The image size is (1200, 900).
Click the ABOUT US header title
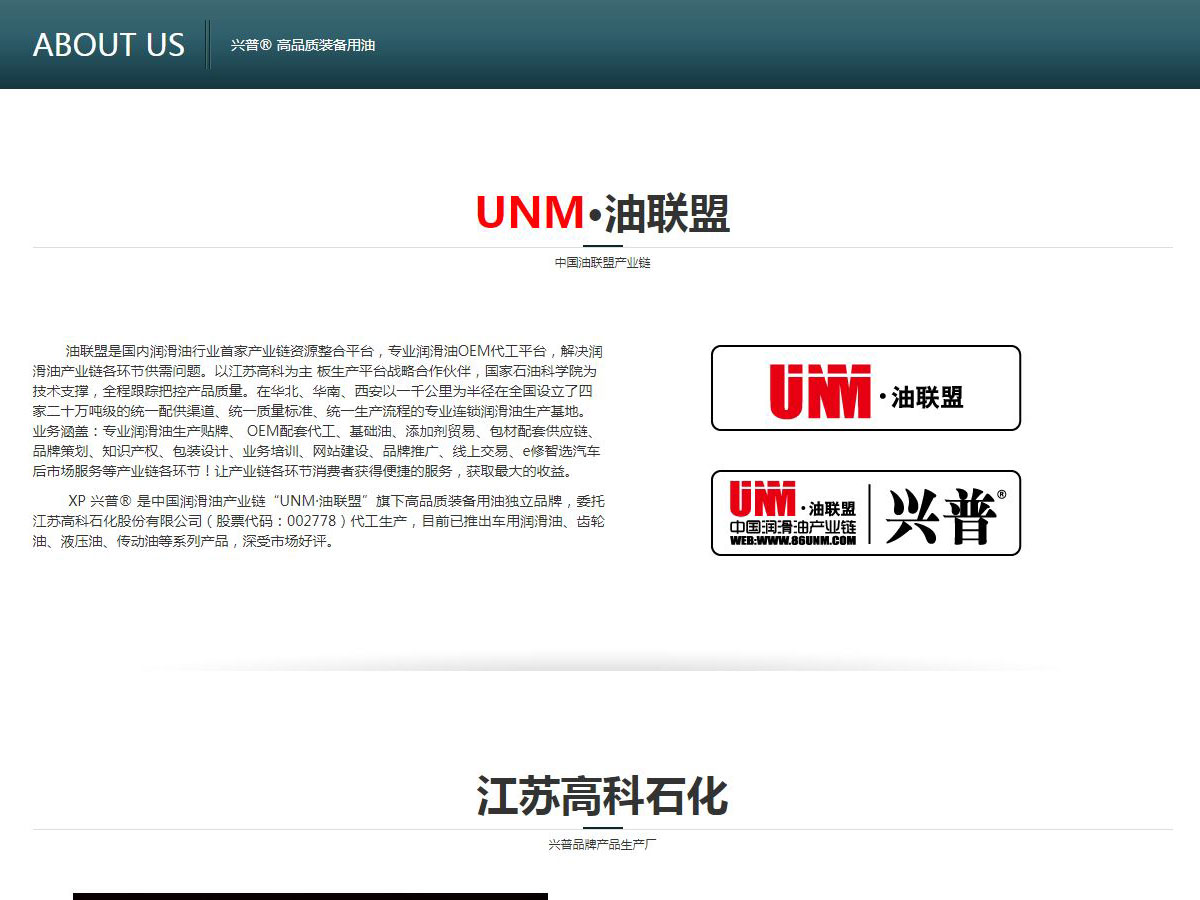[109, 45]
